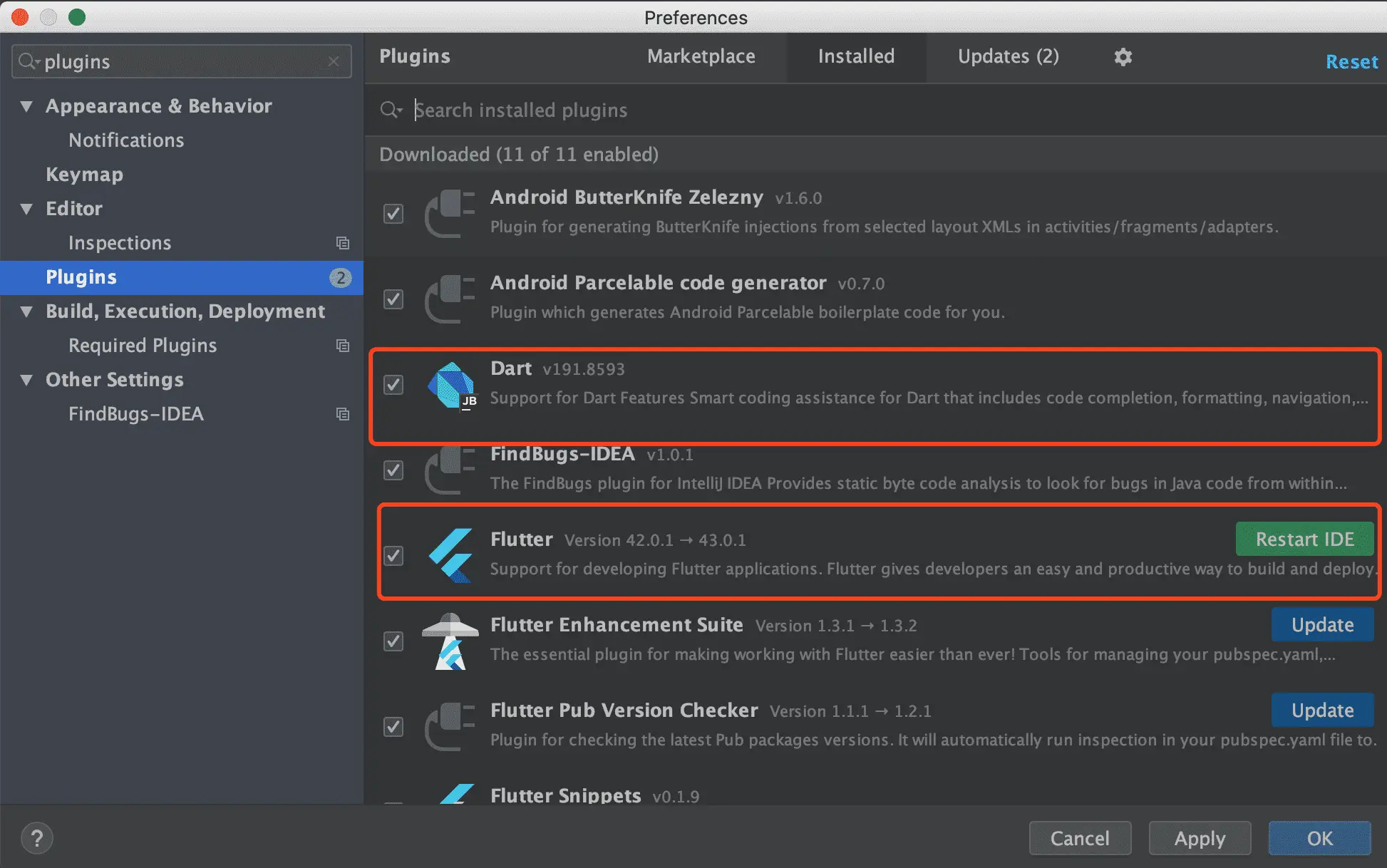Click the Apply button
Screen dimensions: 1387x868
point(1200,838)
